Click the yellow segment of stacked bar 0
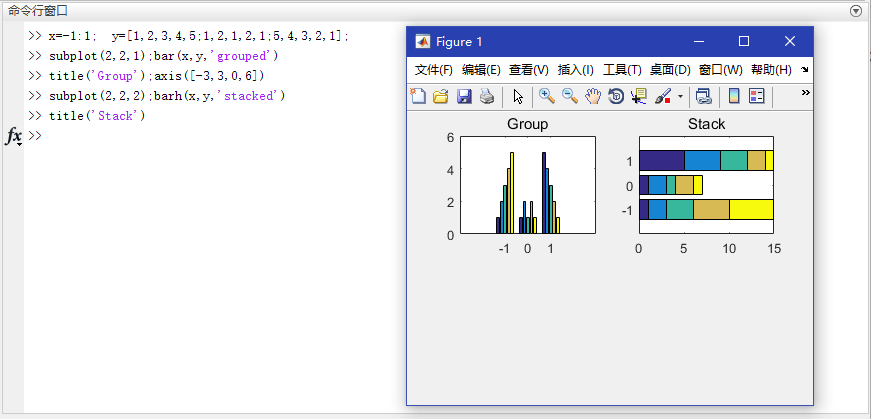The width and height of the screenshot is (871, 419). coord(698,185)
